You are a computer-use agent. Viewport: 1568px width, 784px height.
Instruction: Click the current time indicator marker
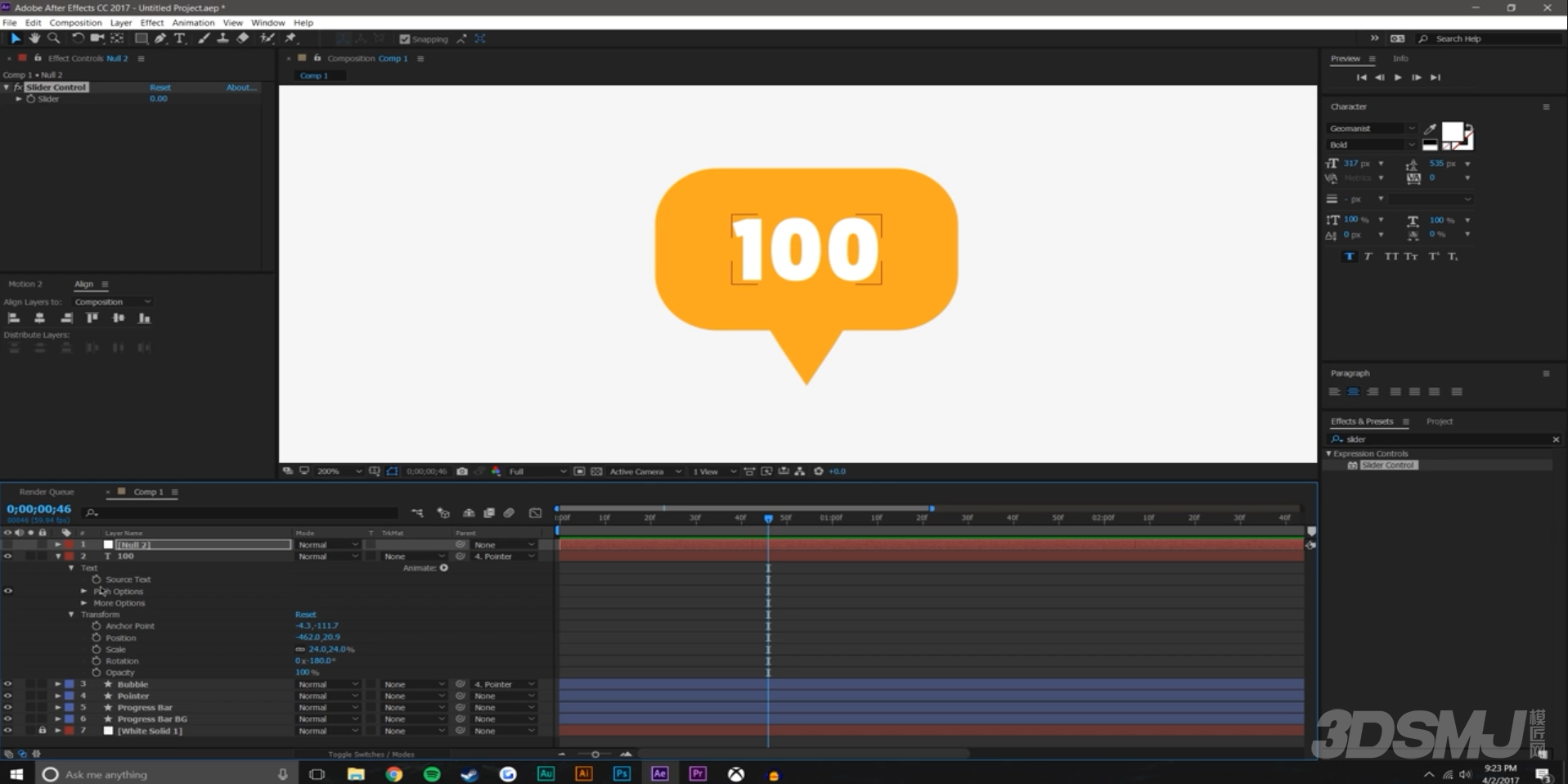(x=768, y=518)
